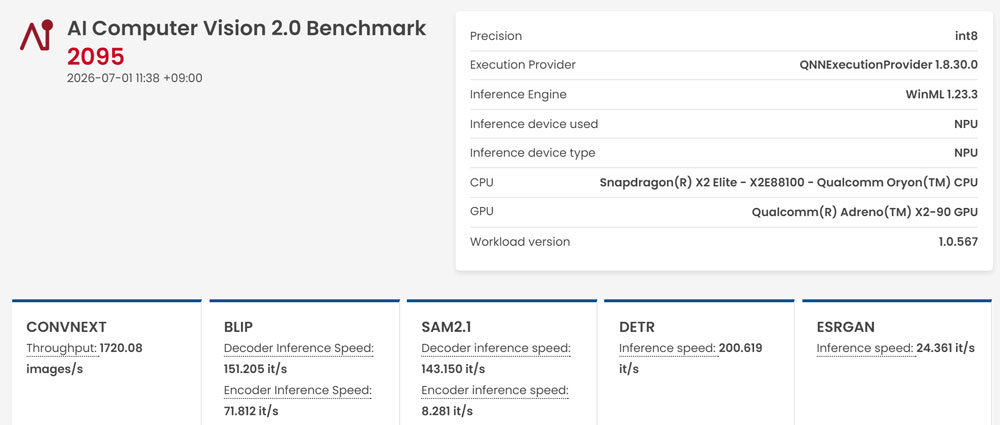Select the AI Computer Vision 2.0 Benchmark title
Viewport: 1000px width, 425px height.
click(x=246, y=29)
